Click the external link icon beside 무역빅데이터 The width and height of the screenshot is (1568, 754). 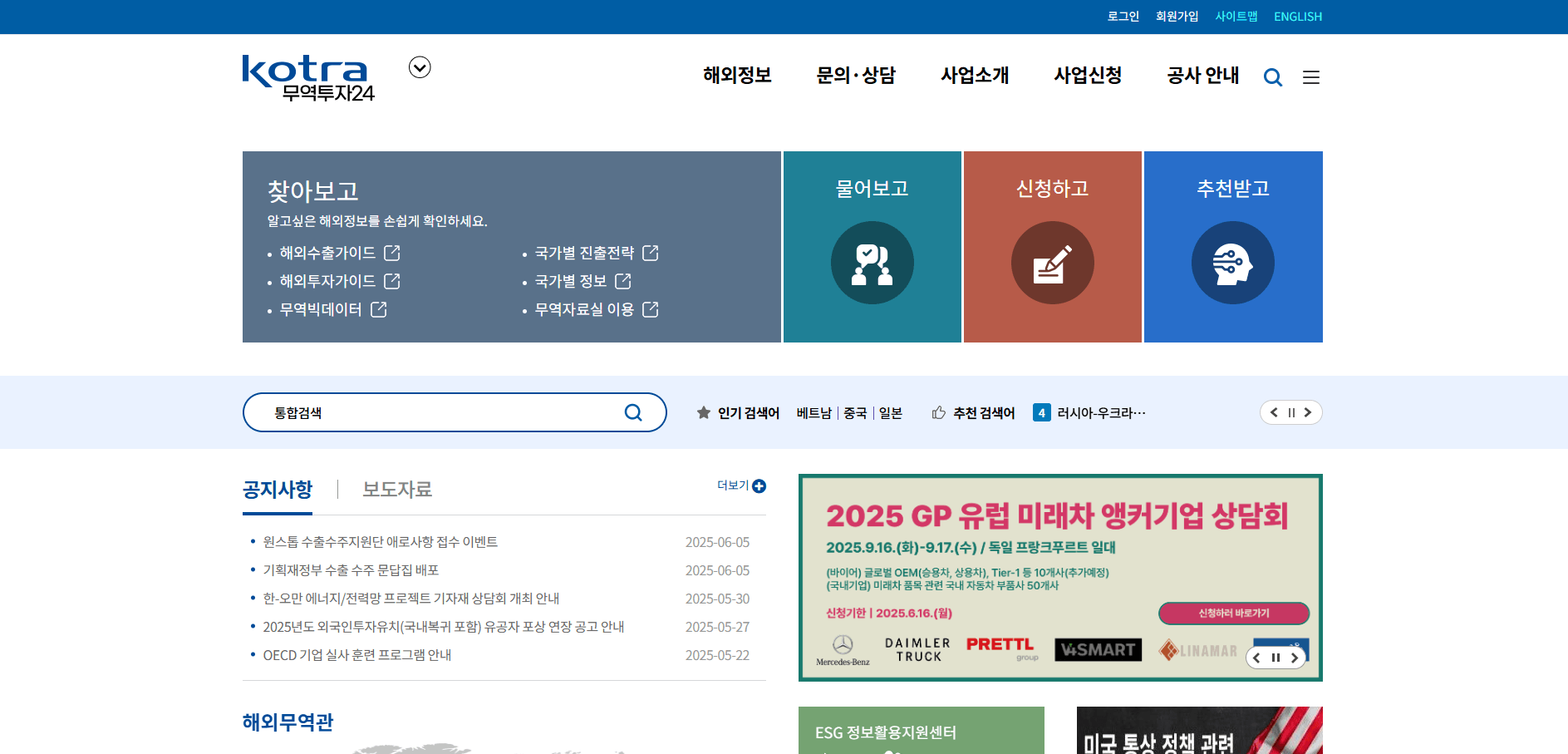pyautogui.click(x=379, y=309)
